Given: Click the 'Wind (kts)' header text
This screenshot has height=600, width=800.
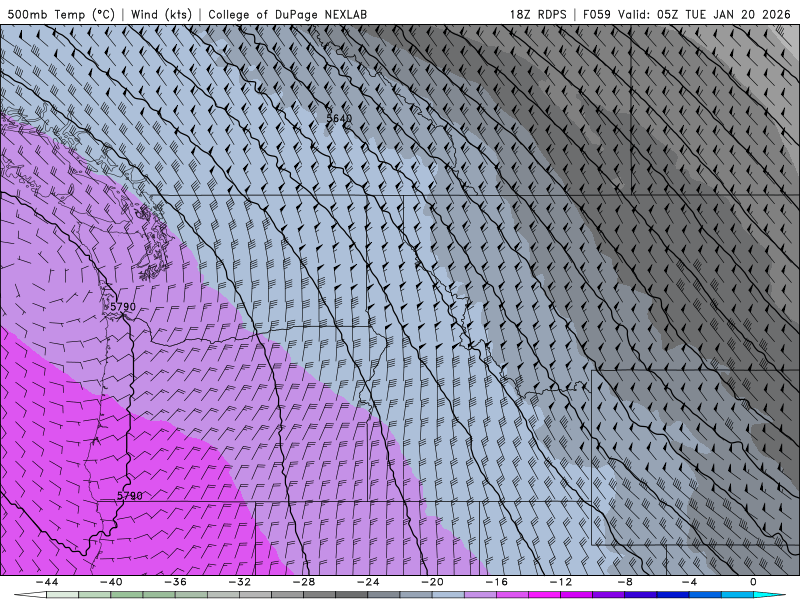Looking at the screenshot, I should pos(161,14).
